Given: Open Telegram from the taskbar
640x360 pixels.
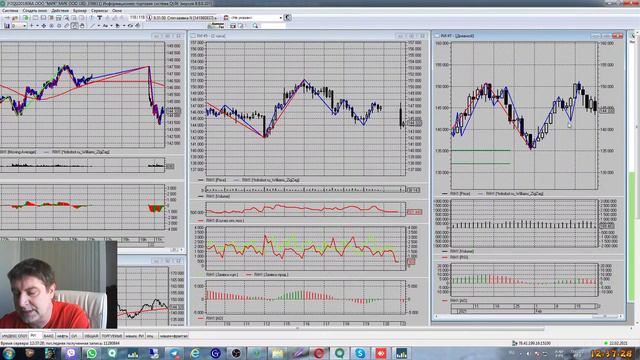Looking at the screenshot, I should click(x=175, y=353).
